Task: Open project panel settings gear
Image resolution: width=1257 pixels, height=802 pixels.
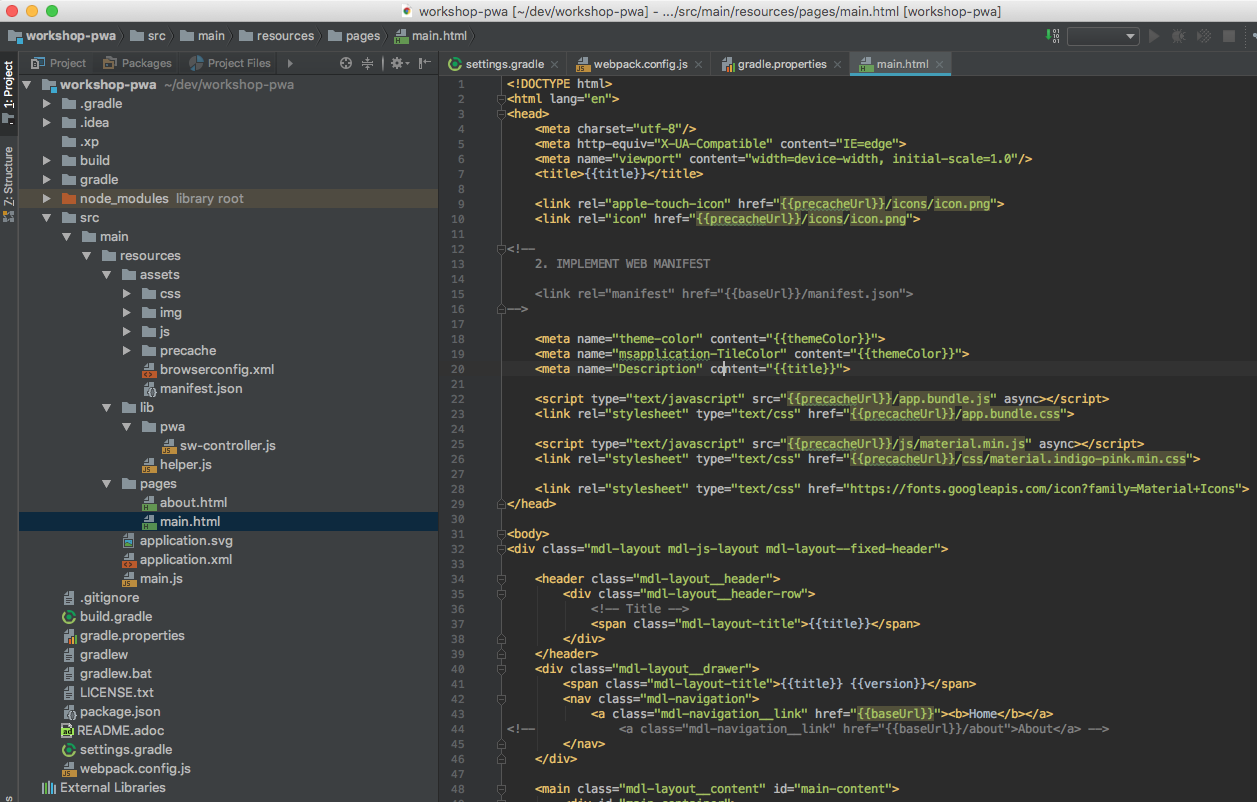Action: coord(398,63)
